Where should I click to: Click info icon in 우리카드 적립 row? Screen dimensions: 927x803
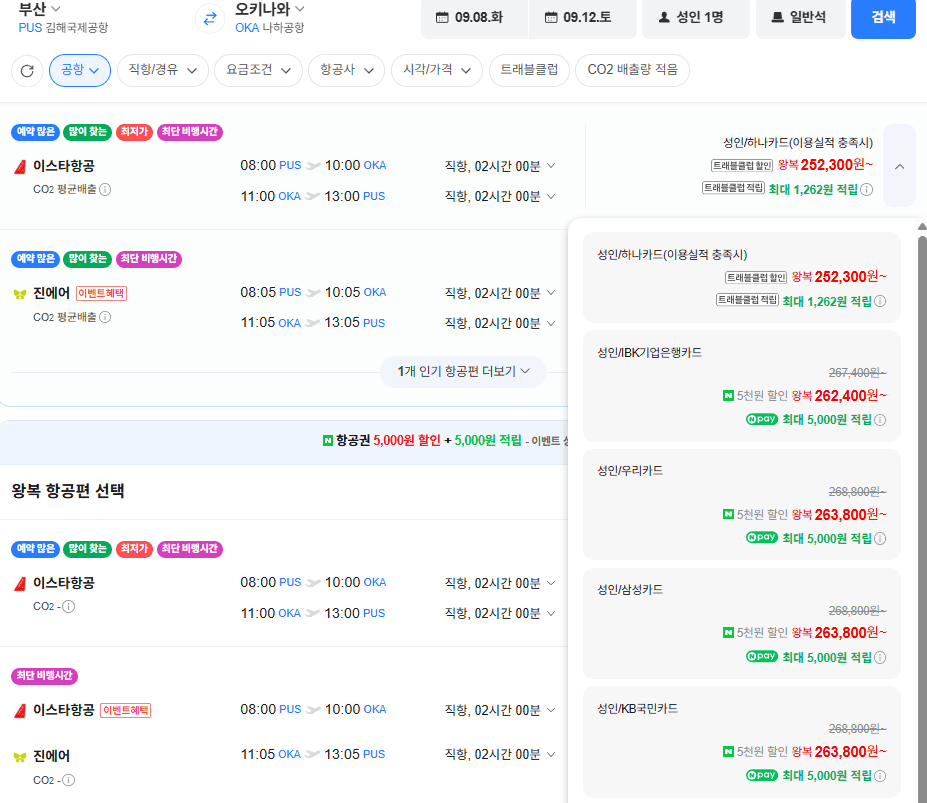(880, 538)
